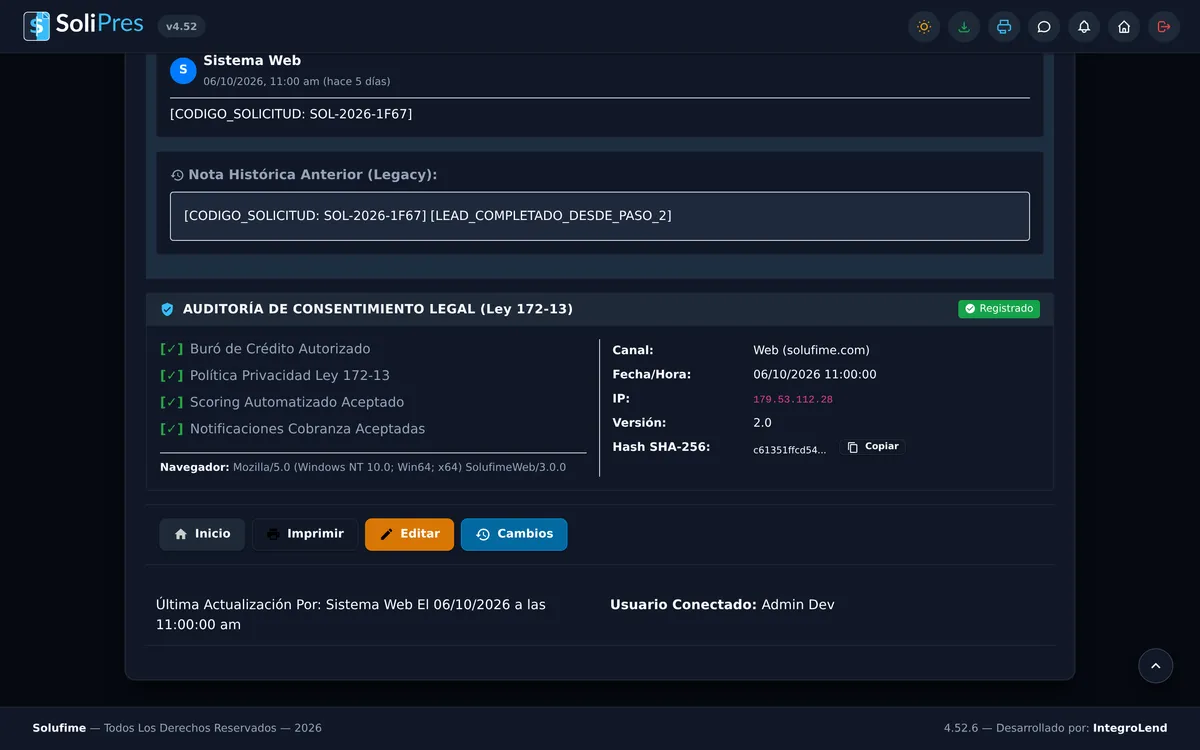Click IP address 179.53.112.28

(793, 400)
